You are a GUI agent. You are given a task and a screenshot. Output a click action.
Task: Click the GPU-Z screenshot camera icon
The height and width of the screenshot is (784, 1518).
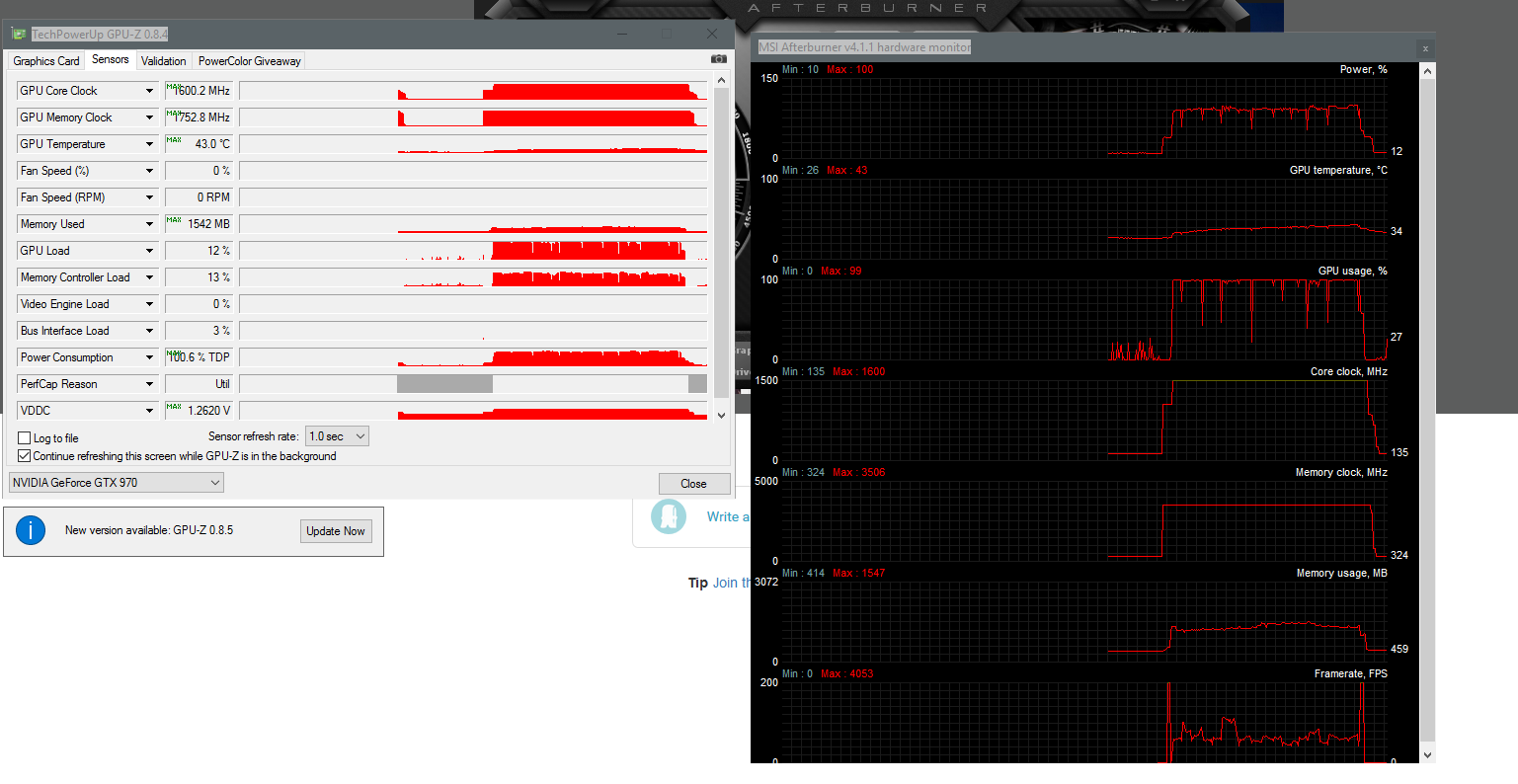718,60
